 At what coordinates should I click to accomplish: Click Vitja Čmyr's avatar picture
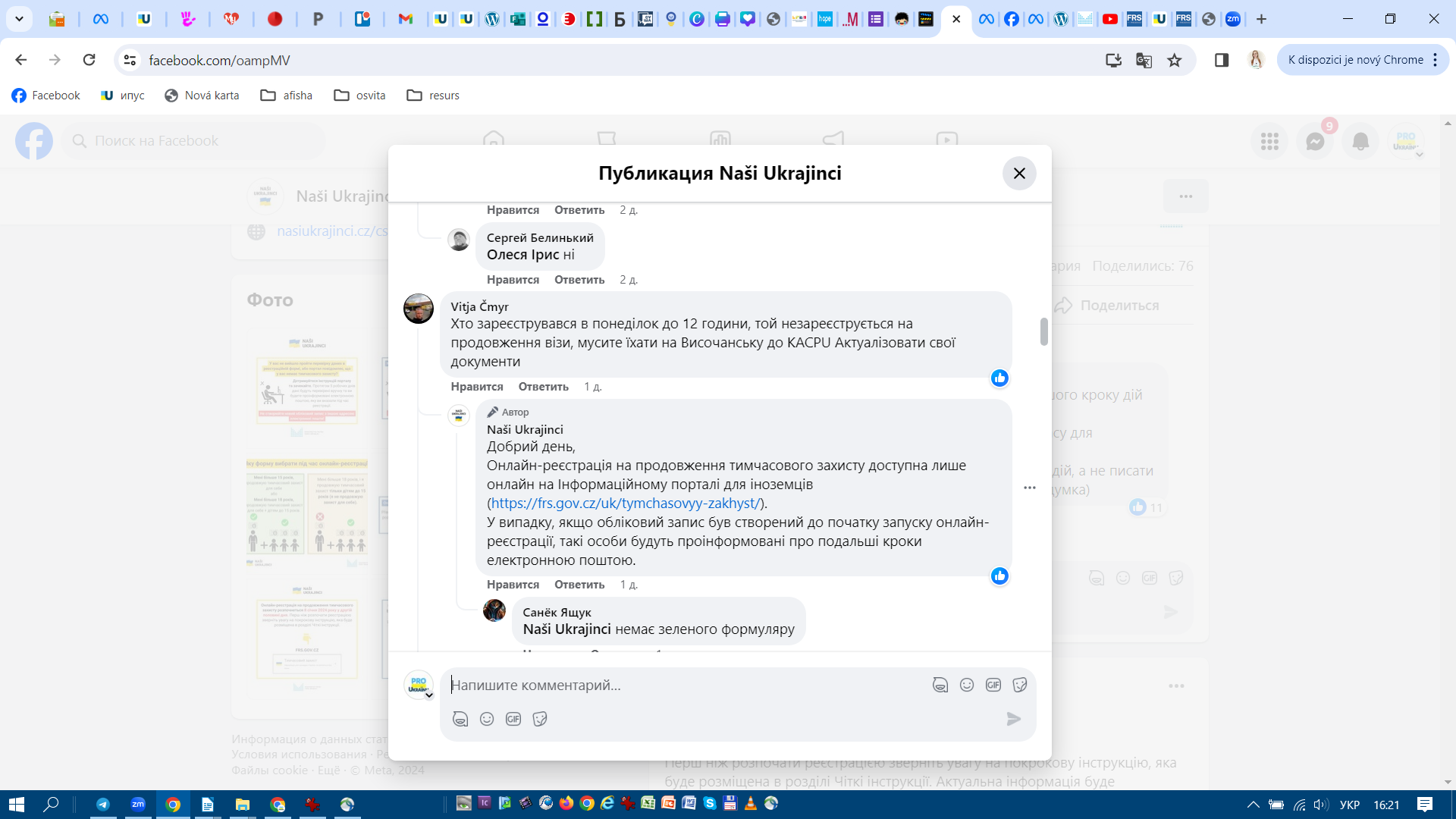[419, 309]
